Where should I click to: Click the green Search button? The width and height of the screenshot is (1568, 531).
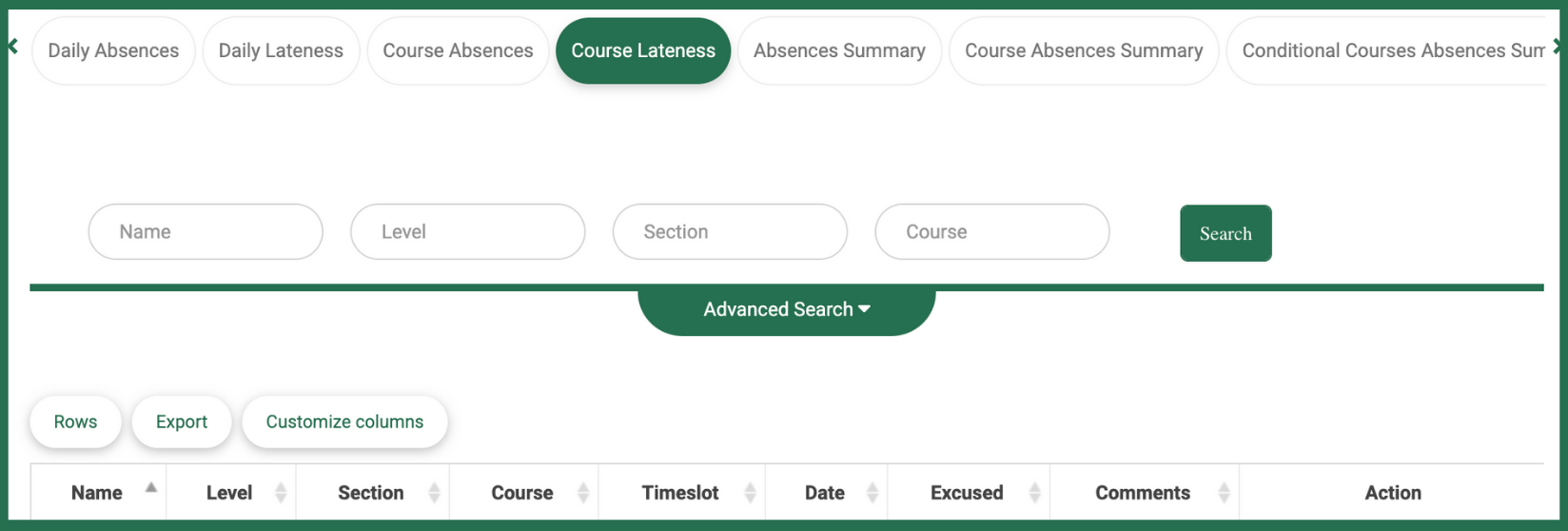pos(1225,233)
